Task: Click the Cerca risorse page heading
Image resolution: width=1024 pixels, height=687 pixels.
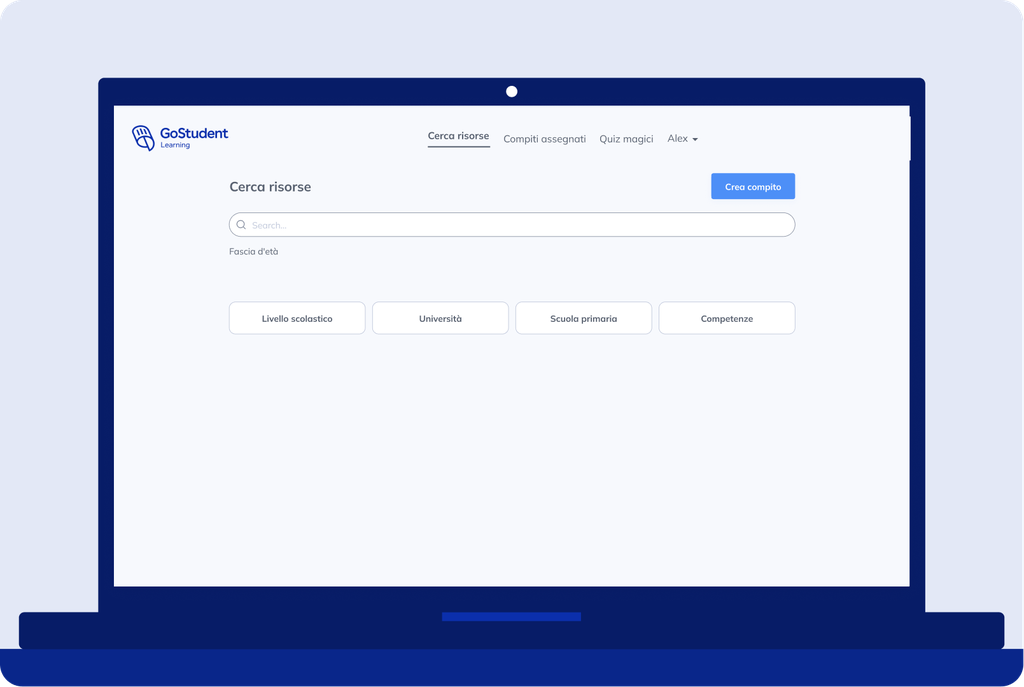Action: (x=270, y=187)
